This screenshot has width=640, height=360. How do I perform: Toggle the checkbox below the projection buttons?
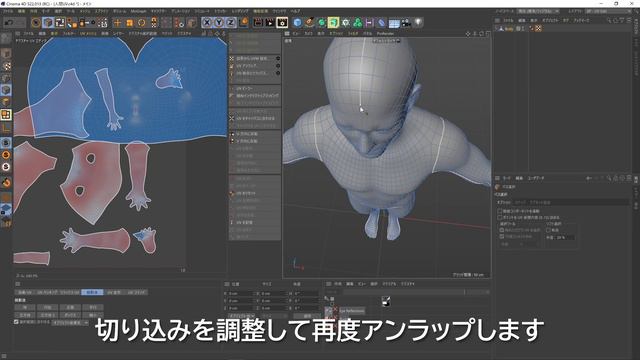(16, 322)
